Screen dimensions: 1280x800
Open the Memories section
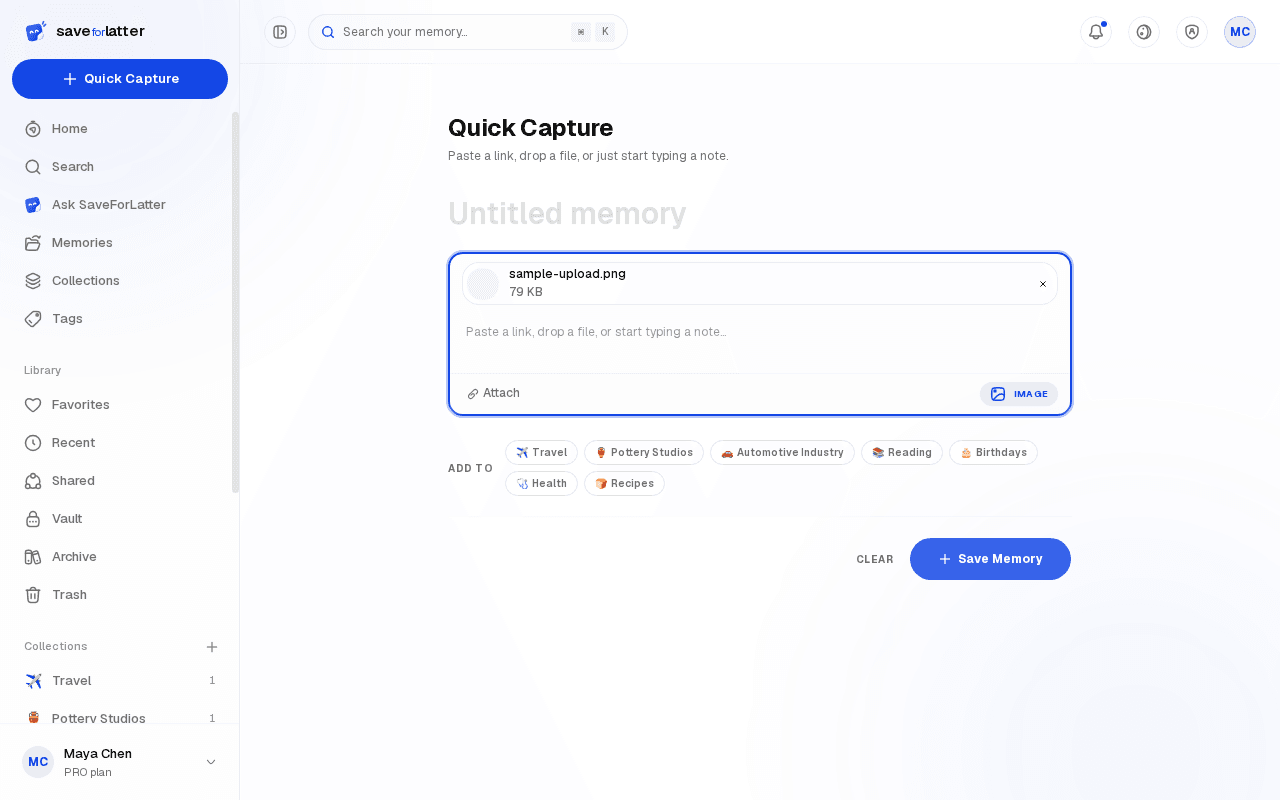[120, 243]
